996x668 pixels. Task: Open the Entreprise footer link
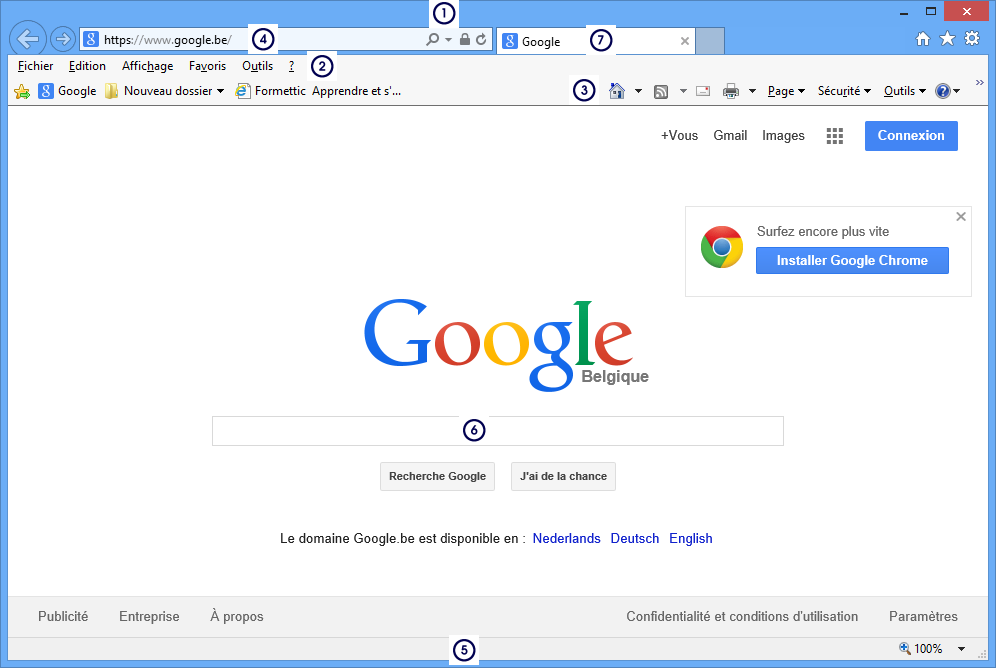(x=149, y=617)
